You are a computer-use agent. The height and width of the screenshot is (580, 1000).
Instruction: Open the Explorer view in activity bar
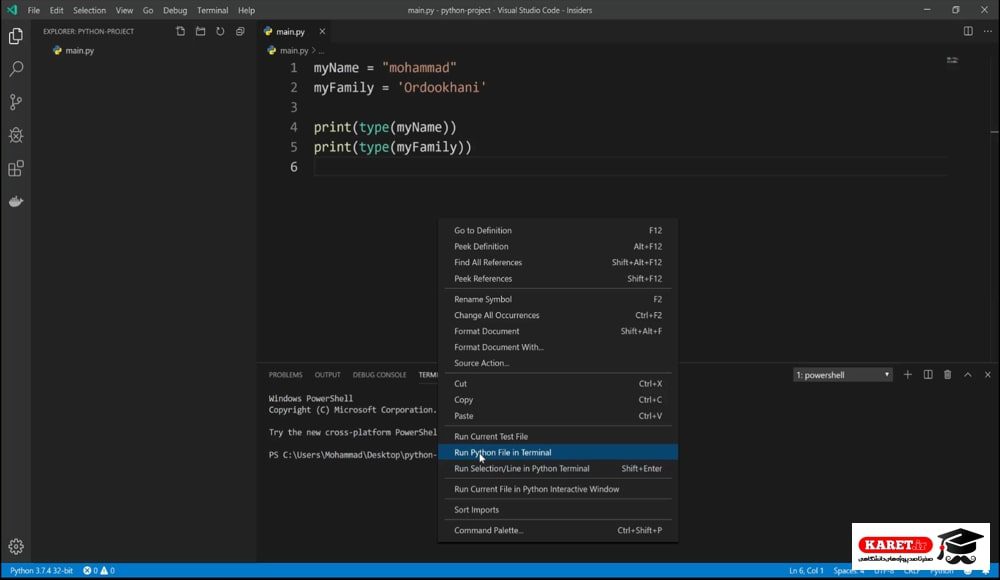(x=16, y=36)
